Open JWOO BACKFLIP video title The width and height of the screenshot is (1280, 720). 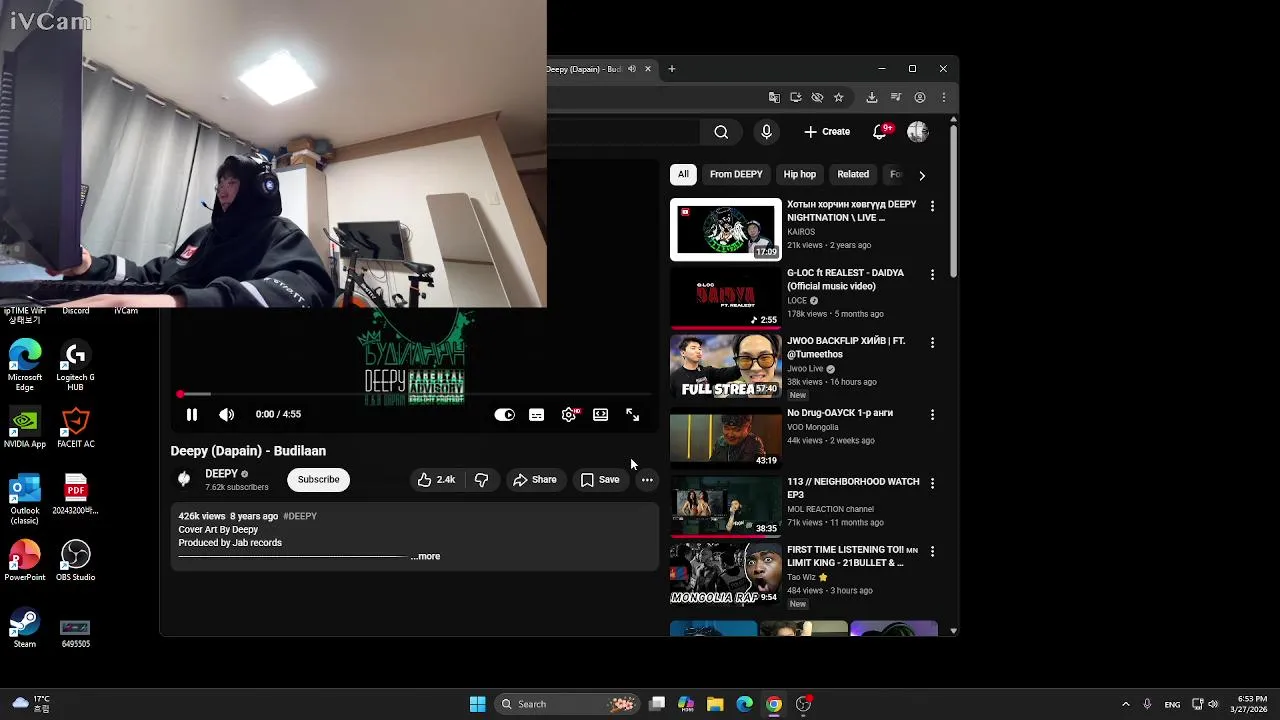pyautogui.click(x=846, y=347)
